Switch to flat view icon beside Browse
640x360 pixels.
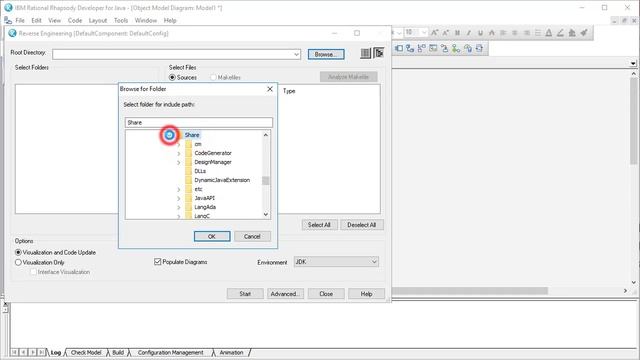[365, 53]
